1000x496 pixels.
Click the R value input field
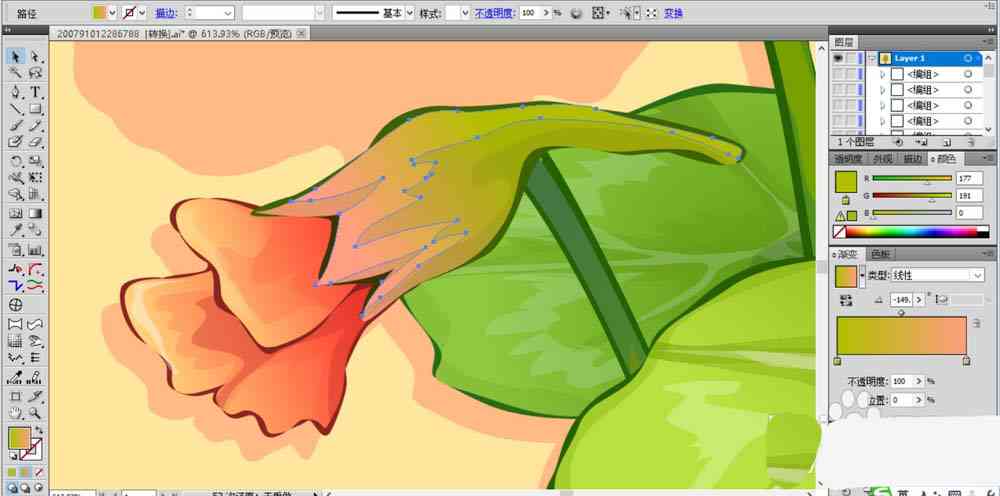(x=969, y=179)
